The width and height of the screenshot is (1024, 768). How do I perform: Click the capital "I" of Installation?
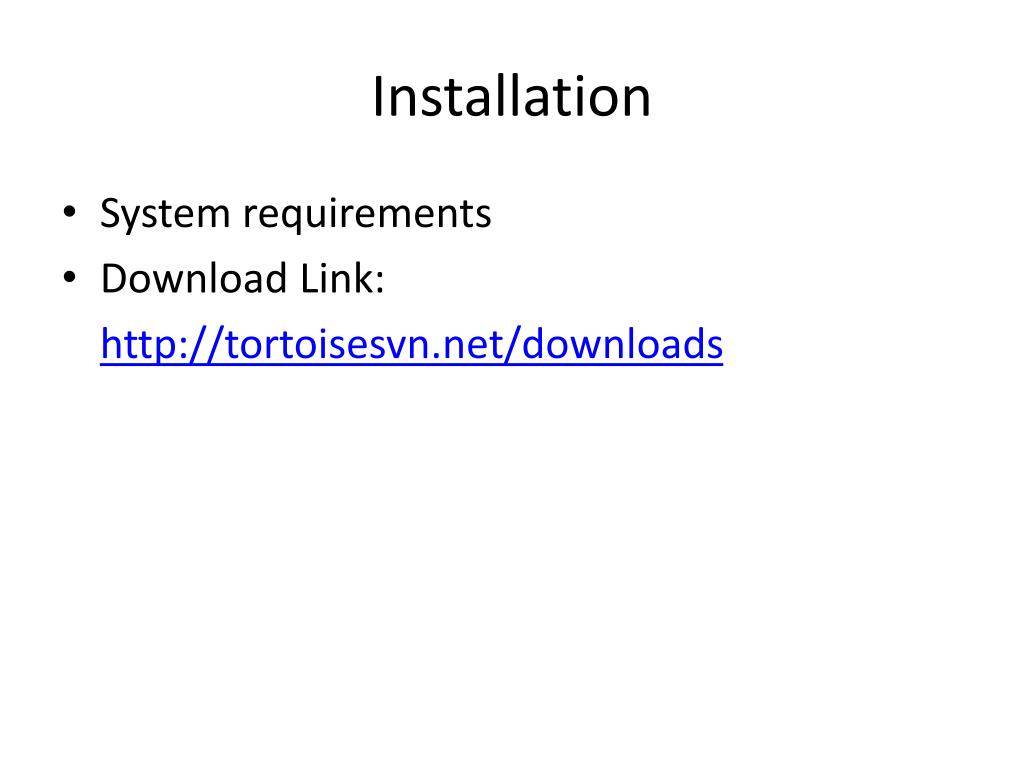(x=378, y=97)
